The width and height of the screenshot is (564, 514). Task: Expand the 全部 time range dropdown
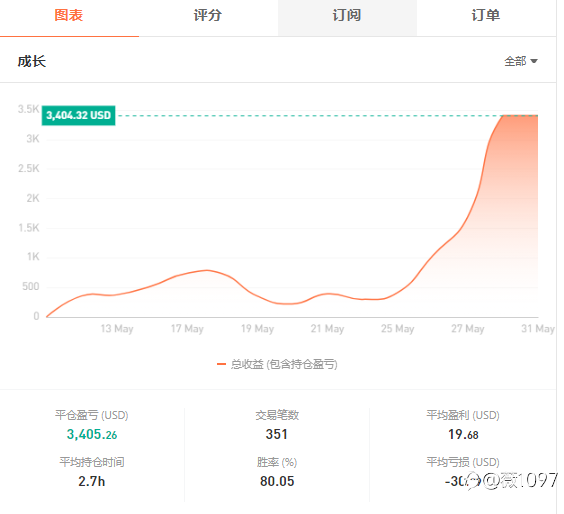(x=521, y=61)
